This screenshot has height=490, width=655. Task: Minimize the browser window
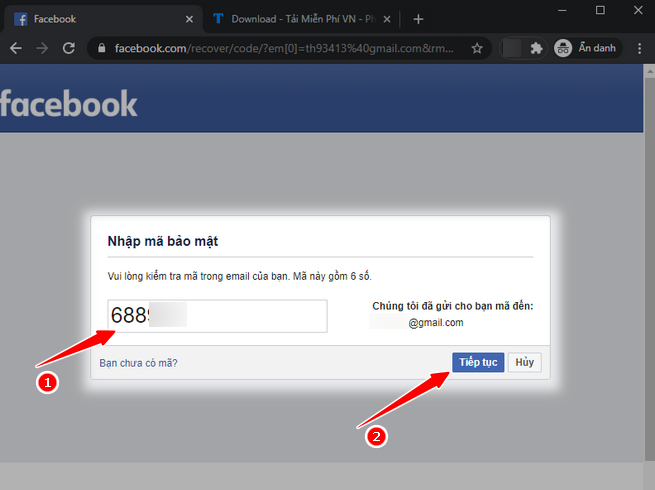[x=562, y=10]
